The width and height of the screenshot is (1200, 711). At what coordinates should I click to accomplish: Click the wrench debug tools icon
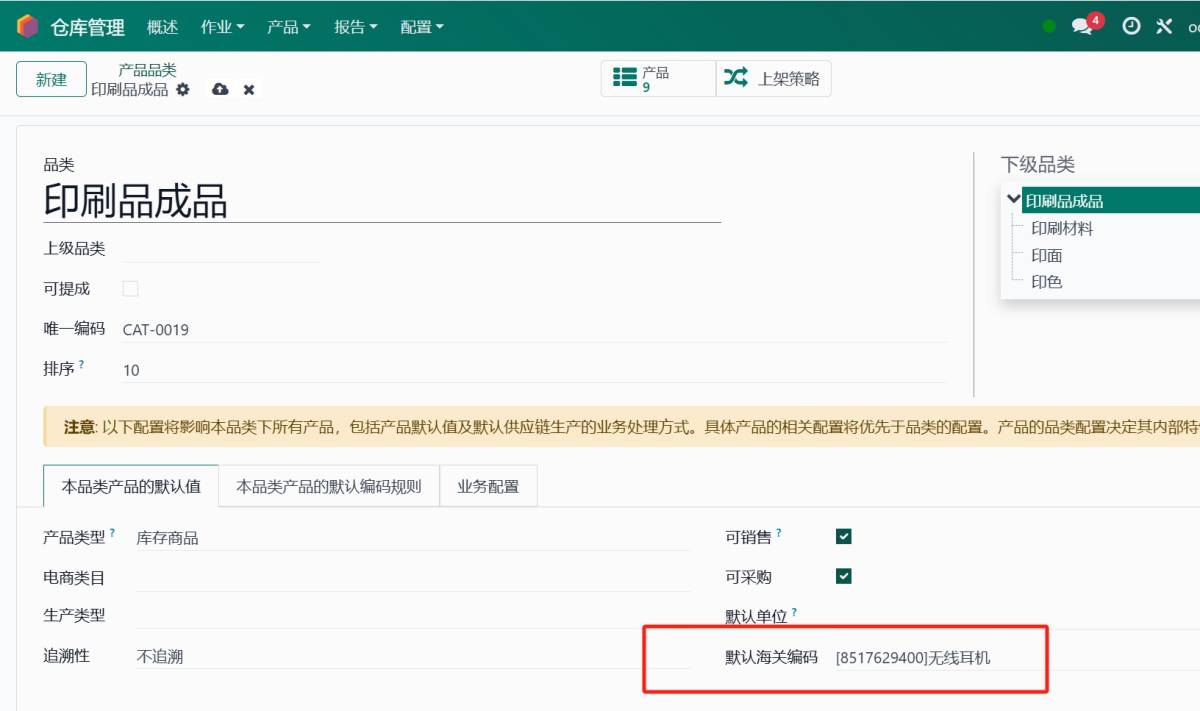pos(1164,27)
